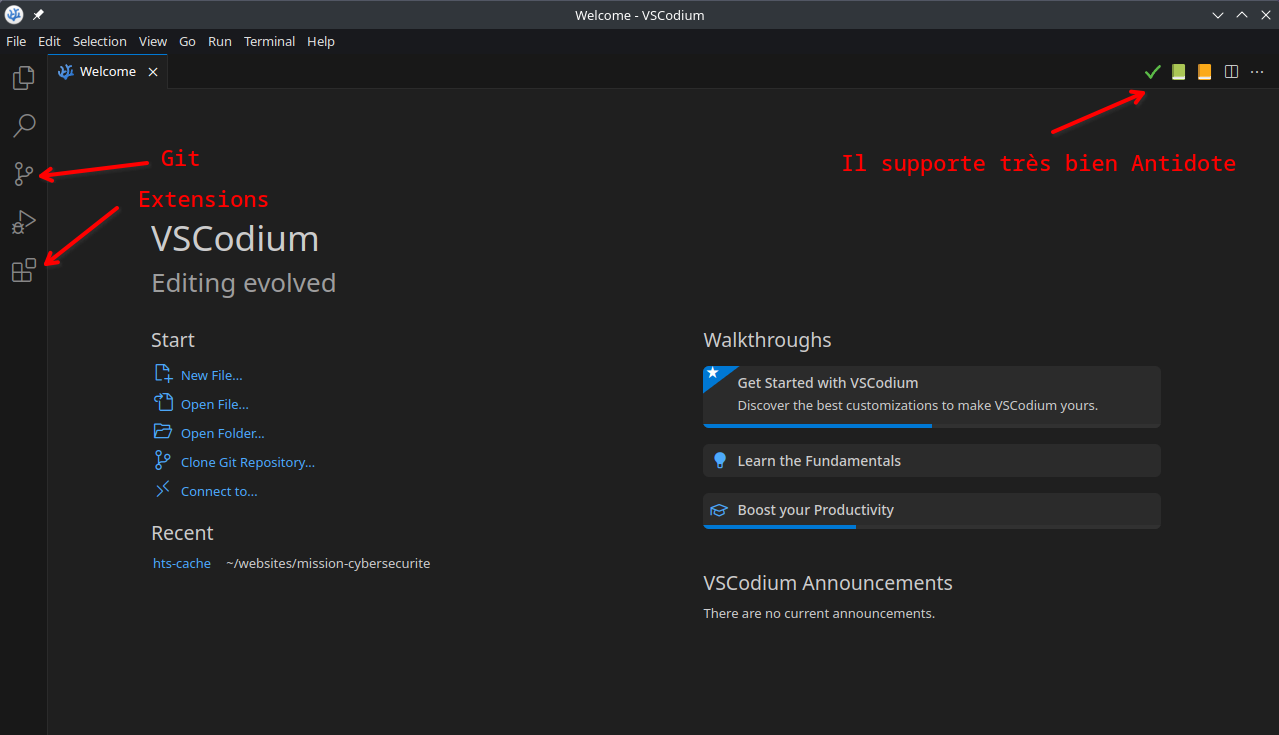This screenshot has width=1279, height=735.
Task: Open the Run and Debug sidebar icon
Action: tap(23, 221)
